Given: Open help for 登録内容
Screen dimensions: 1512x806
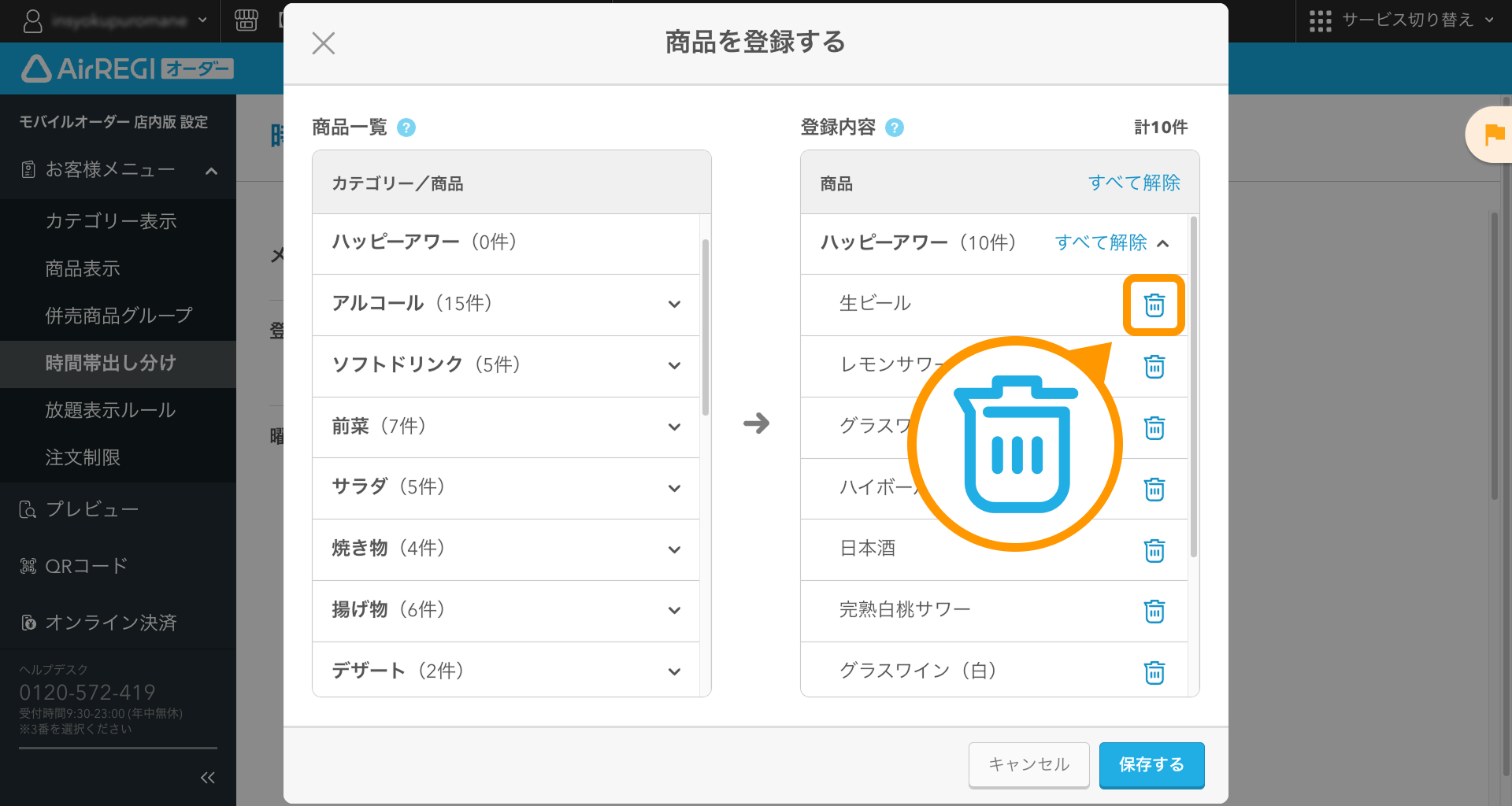Looking at the screenshot, I should point(895,128).
